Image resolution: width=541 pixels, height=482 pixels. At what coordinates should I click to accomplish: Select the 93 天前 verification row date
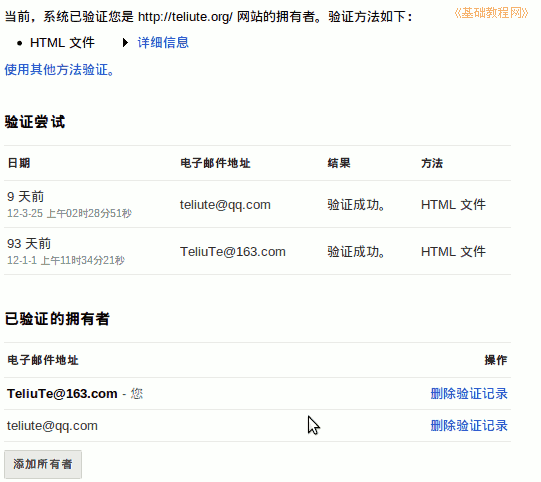(x=29, y=244)
